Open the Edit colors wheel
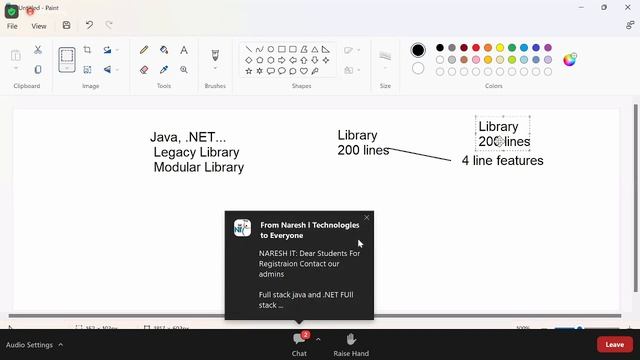Image resolution: width=640 pixels, height=360 pixels. coord(569,60)
